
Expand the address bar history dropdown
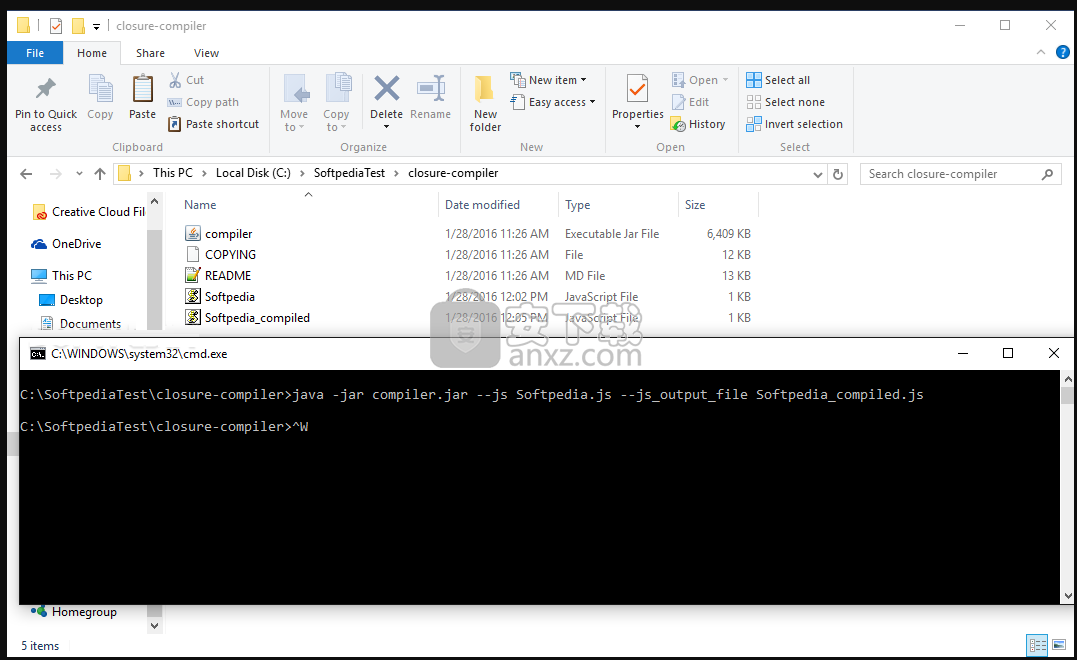click(817, 174)
